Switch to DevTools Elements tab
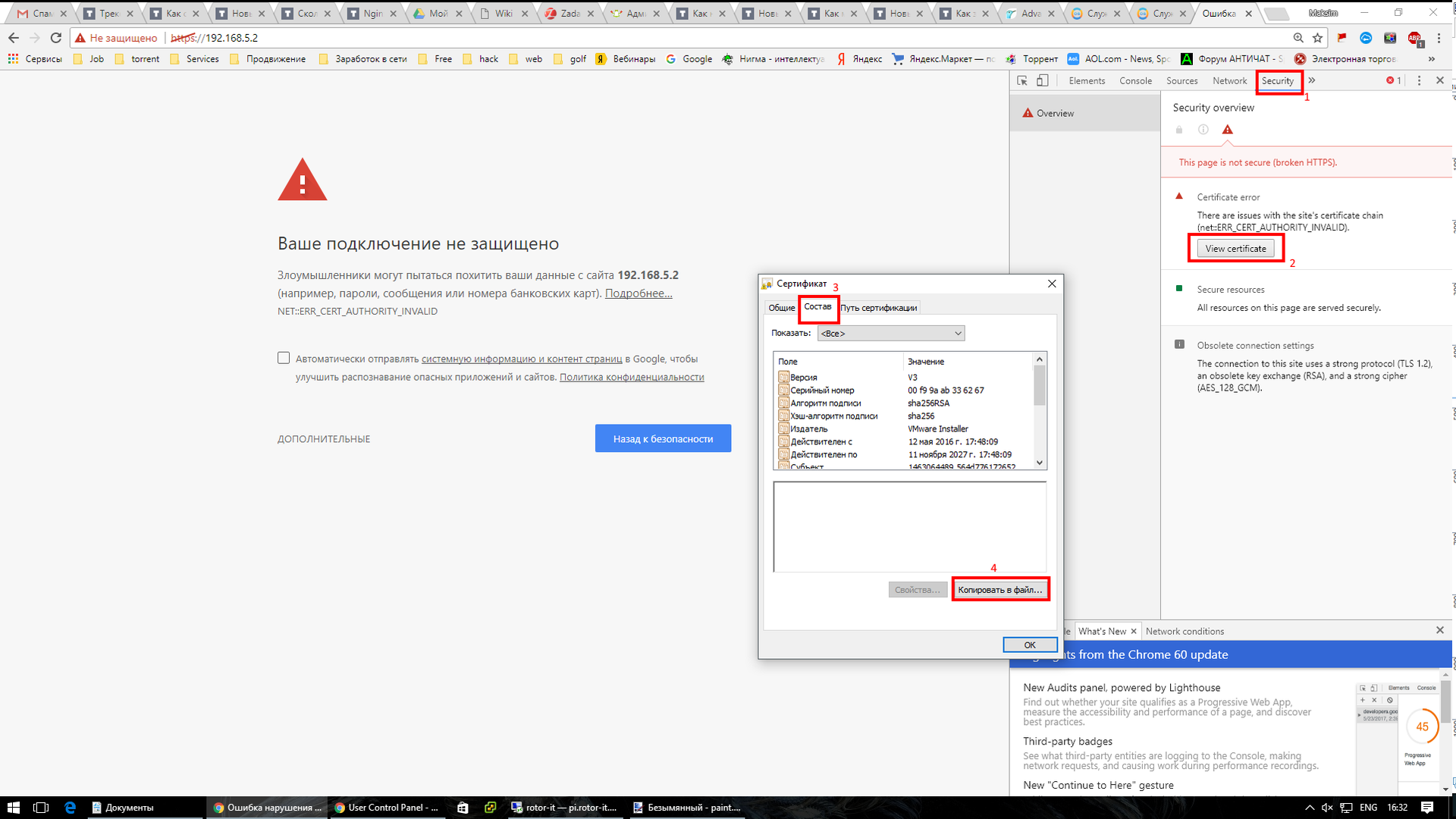The height and width of the screenshot is (819, 1456). 1087,80
